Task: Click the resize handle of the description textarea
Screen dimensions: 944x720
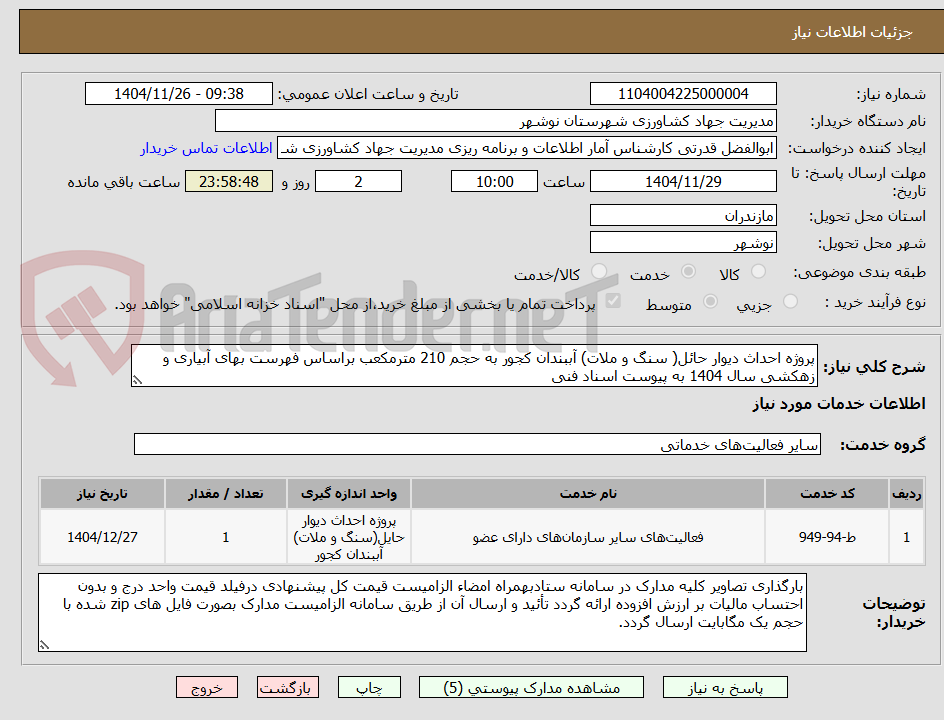Action: coord(137,380)
